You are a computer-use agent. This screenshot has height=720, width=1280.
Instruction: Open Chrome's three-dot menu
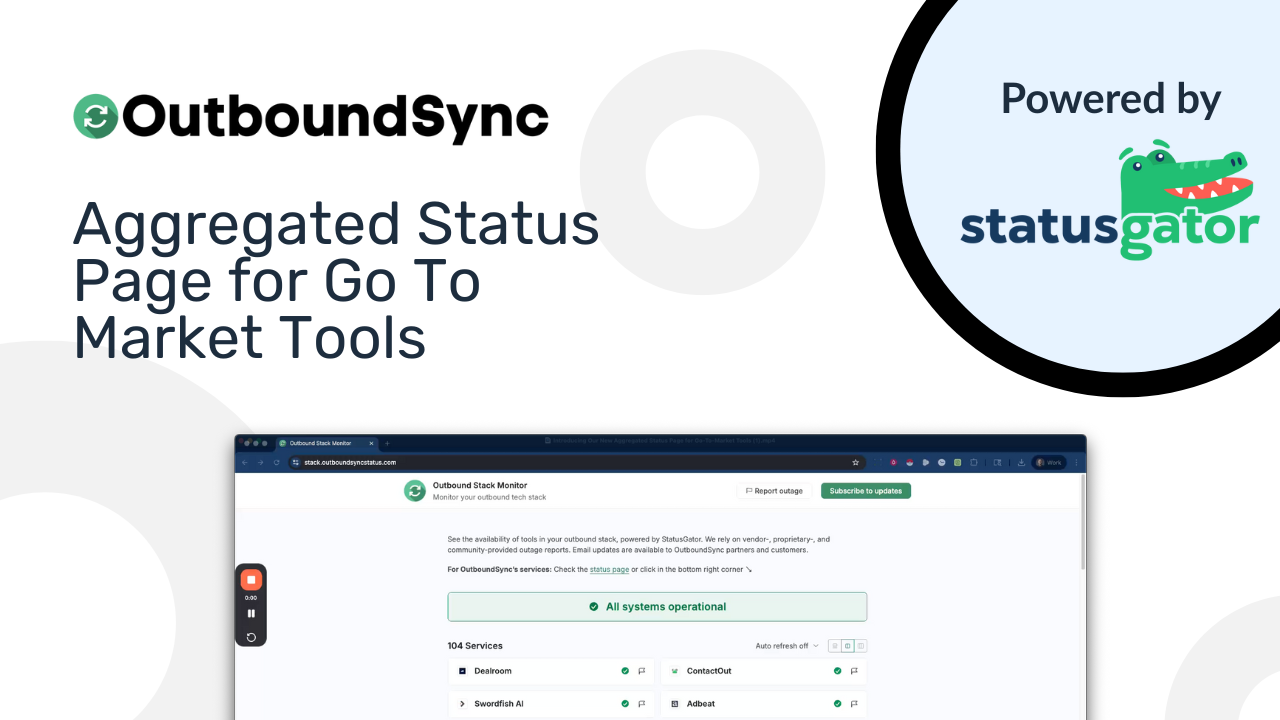tap(1076, 462)
